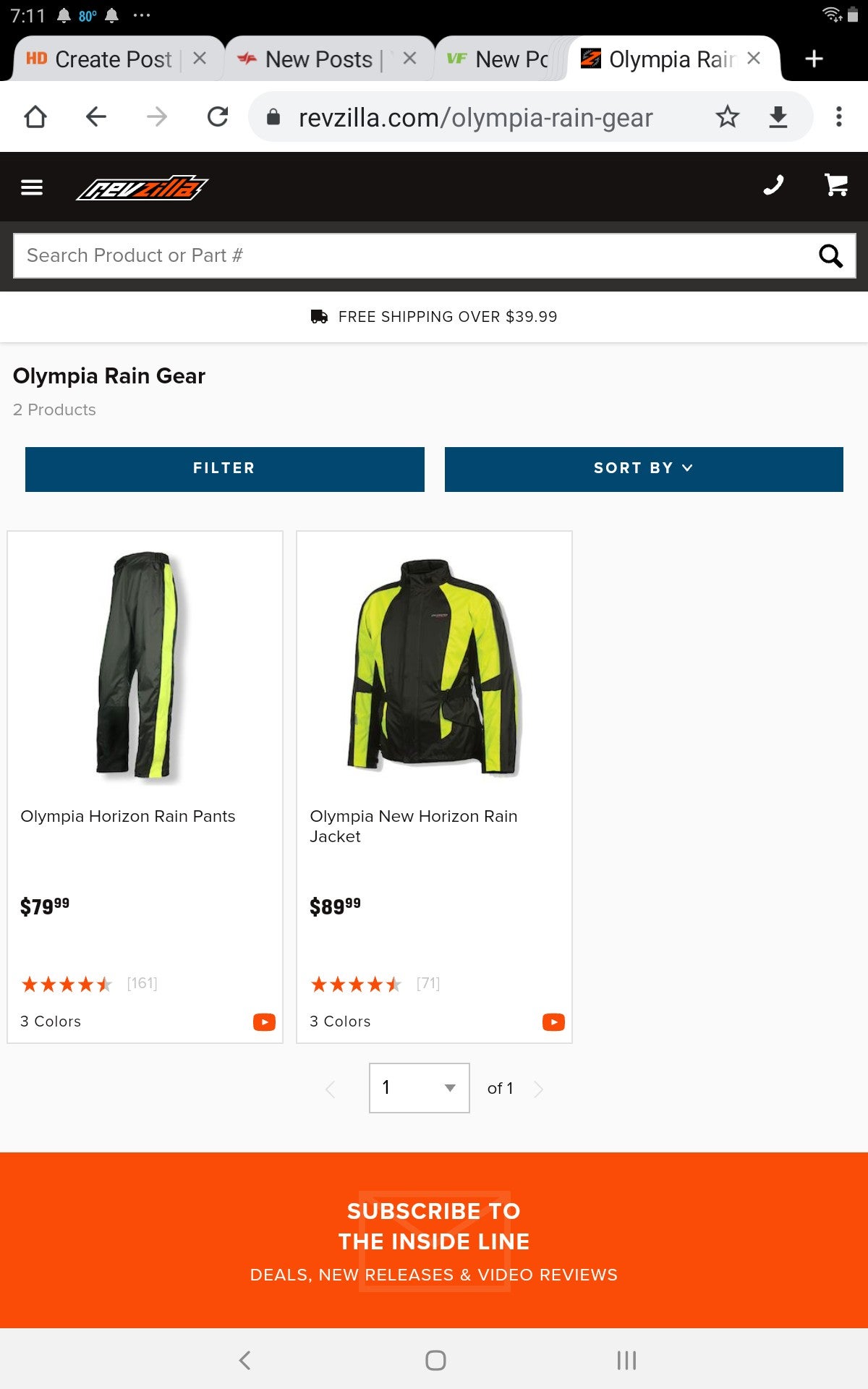Image resolution: width=868 pixels, height=1389 pixels.
Task: Close the New Posts tab
Action: pyautogui.click(x=409, y=59)
